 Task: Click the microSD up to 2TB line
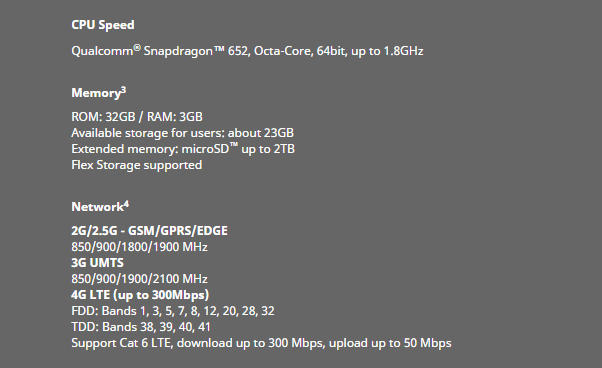[x=183, y=149]
